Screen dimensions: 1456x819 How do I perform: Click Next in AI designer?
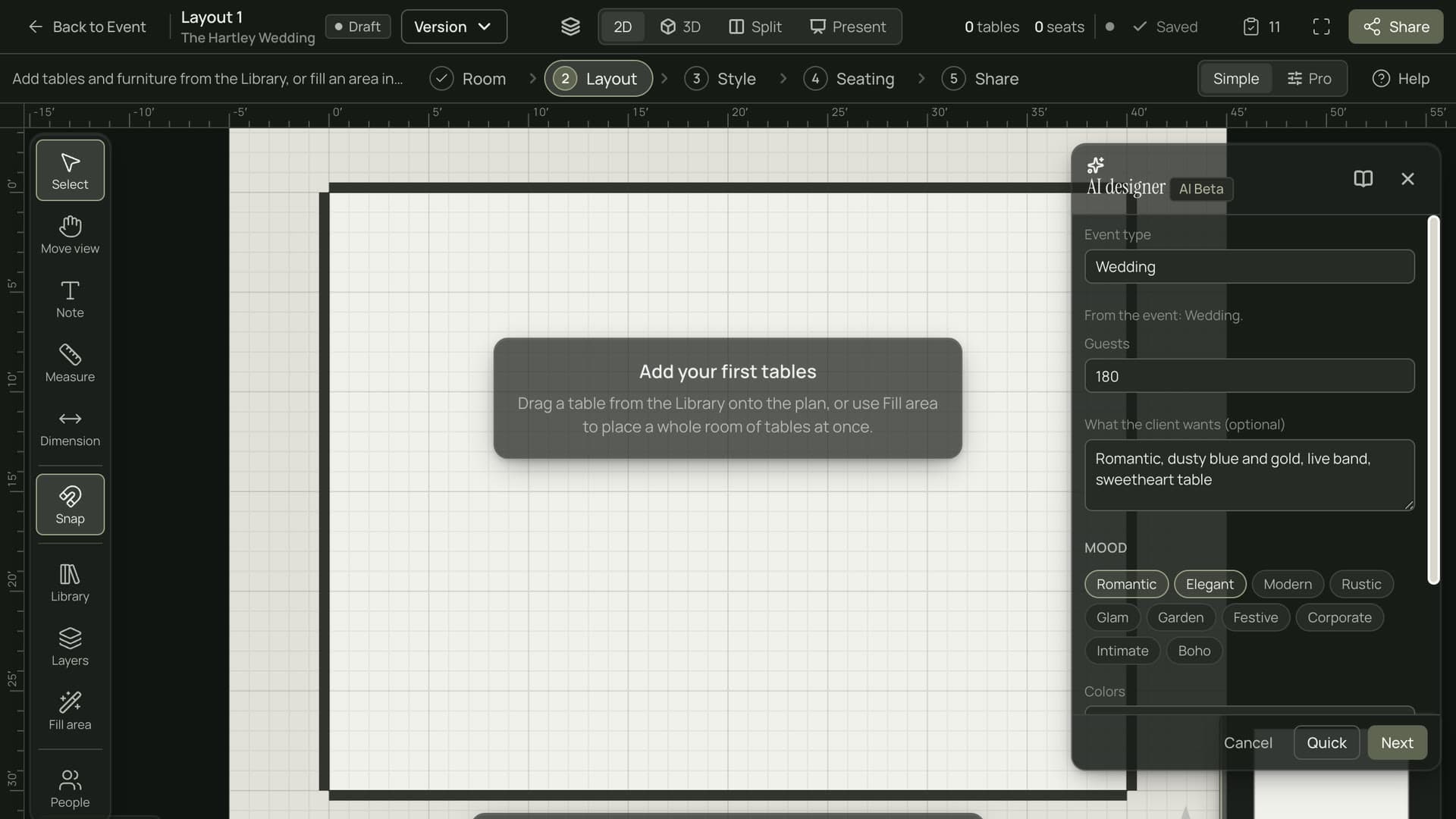[x=1397, y=743]
